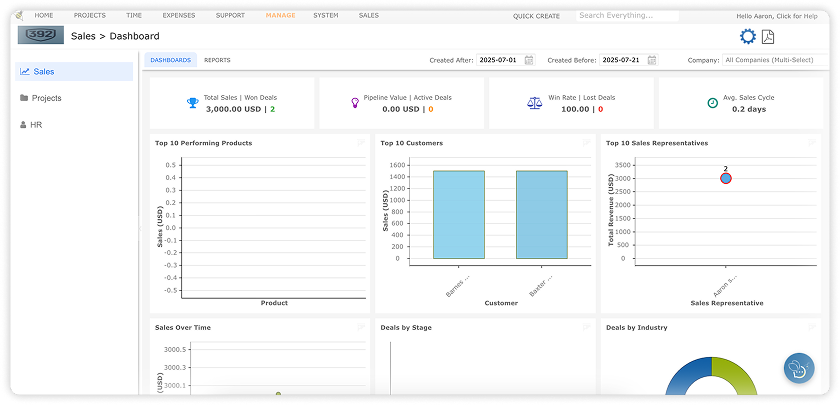Switch to the DASHBOARDS tab

click(x=170, y=60)
